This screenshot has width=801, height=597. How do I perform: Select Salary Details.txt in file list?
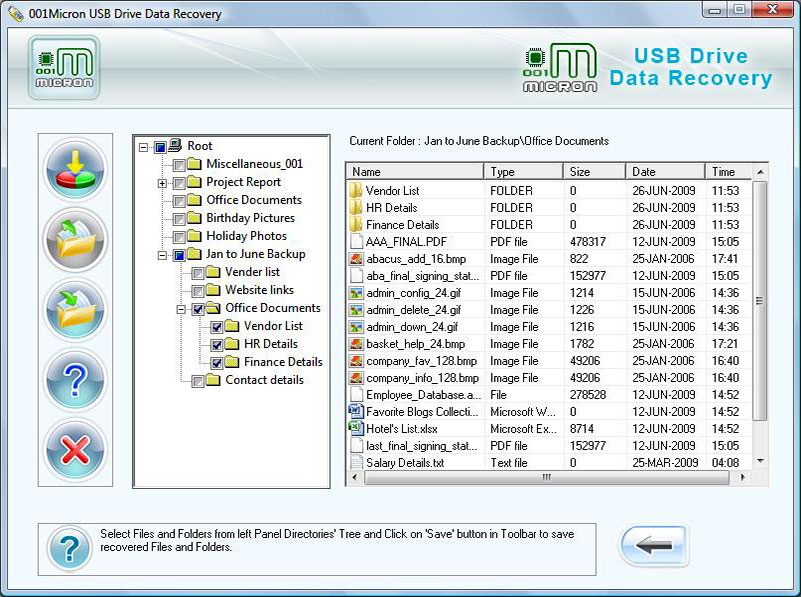(x=404, y=463)
